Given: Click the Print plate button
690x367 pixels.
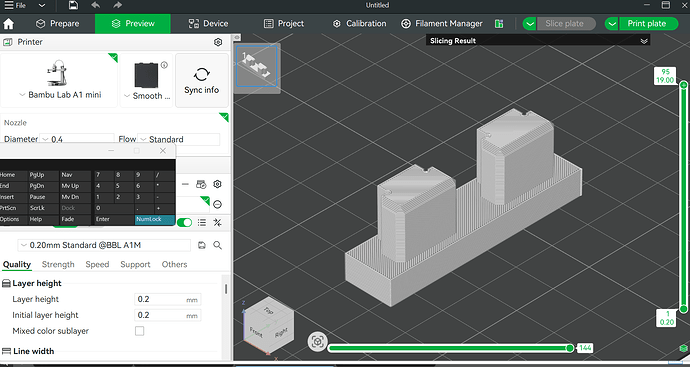Looking at the screenshot, I should (x=648, y=24).
